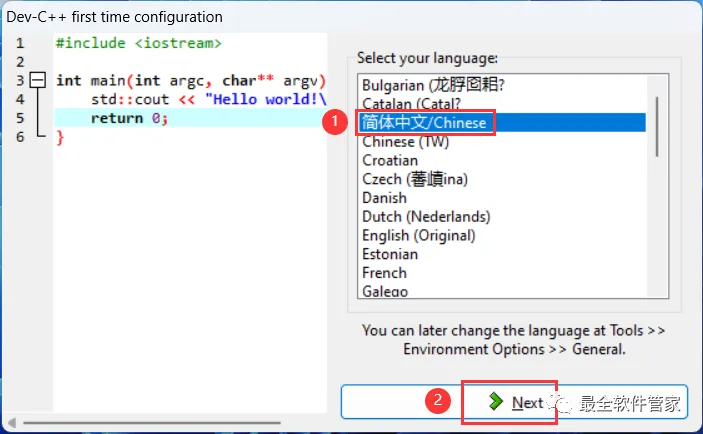
Task: Select Bulgarian in the language list
Action: click(502, 85)
